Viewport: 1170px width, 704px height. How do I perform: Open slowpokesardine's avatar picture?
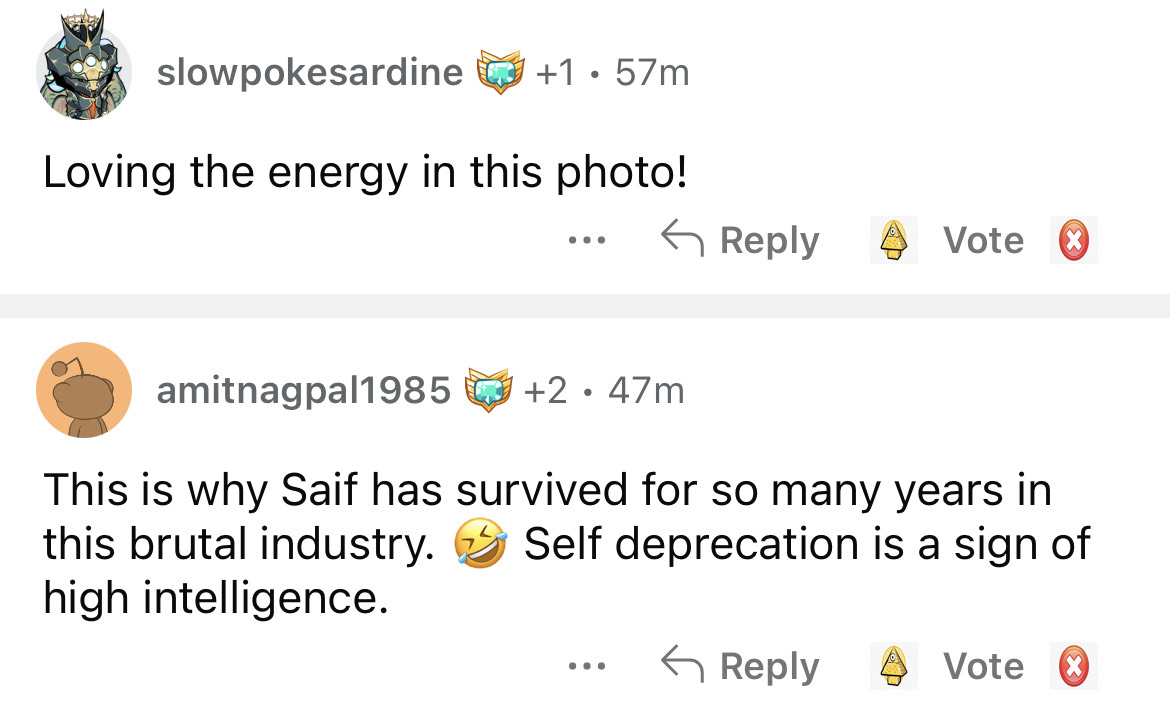[84, 73]
